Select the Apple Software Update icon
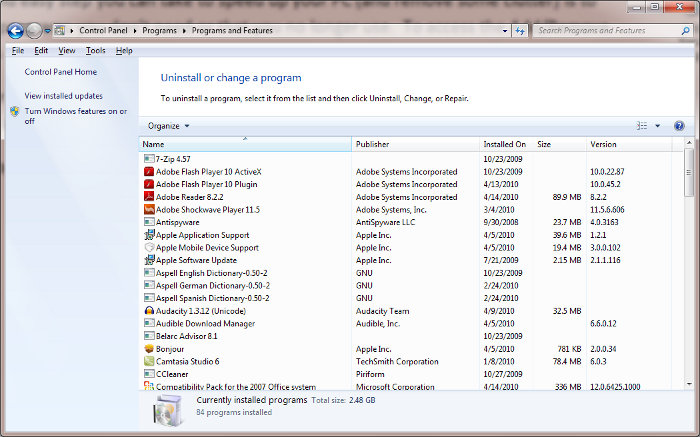Viewport: 700px width, 437px height. coord(149,260)
